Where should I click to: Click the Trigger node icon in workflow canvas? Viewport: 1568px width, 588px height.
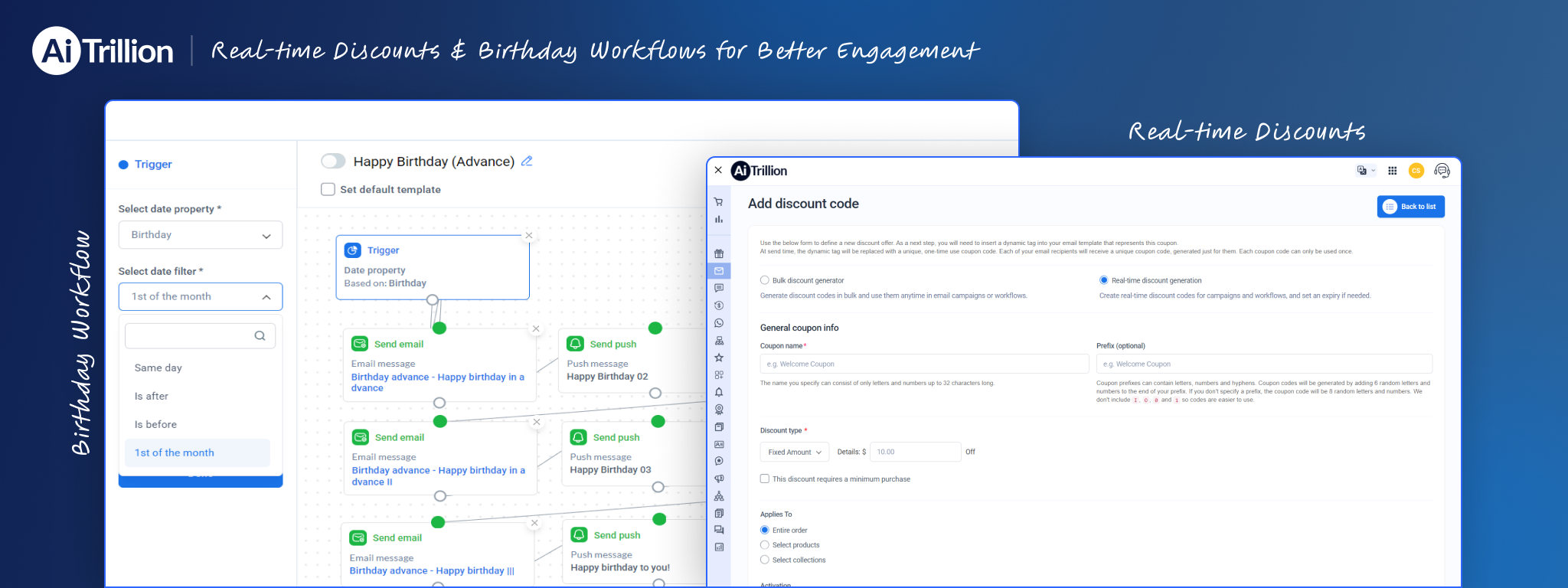(353, 250)
